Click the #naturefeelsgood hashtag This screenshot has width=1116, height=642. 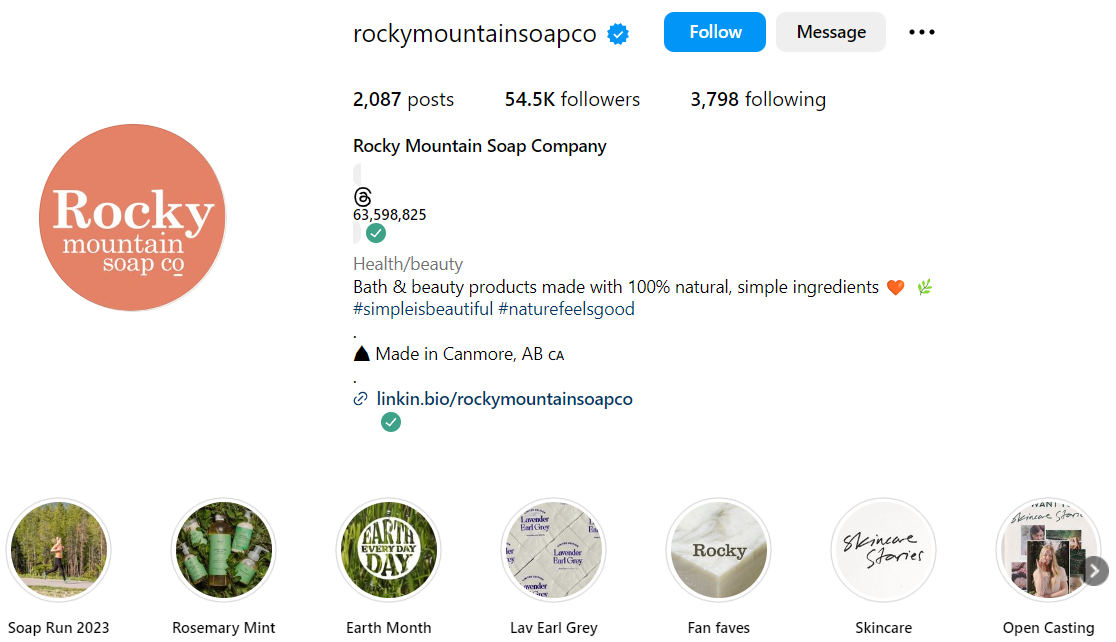click(x=566, y=308)
